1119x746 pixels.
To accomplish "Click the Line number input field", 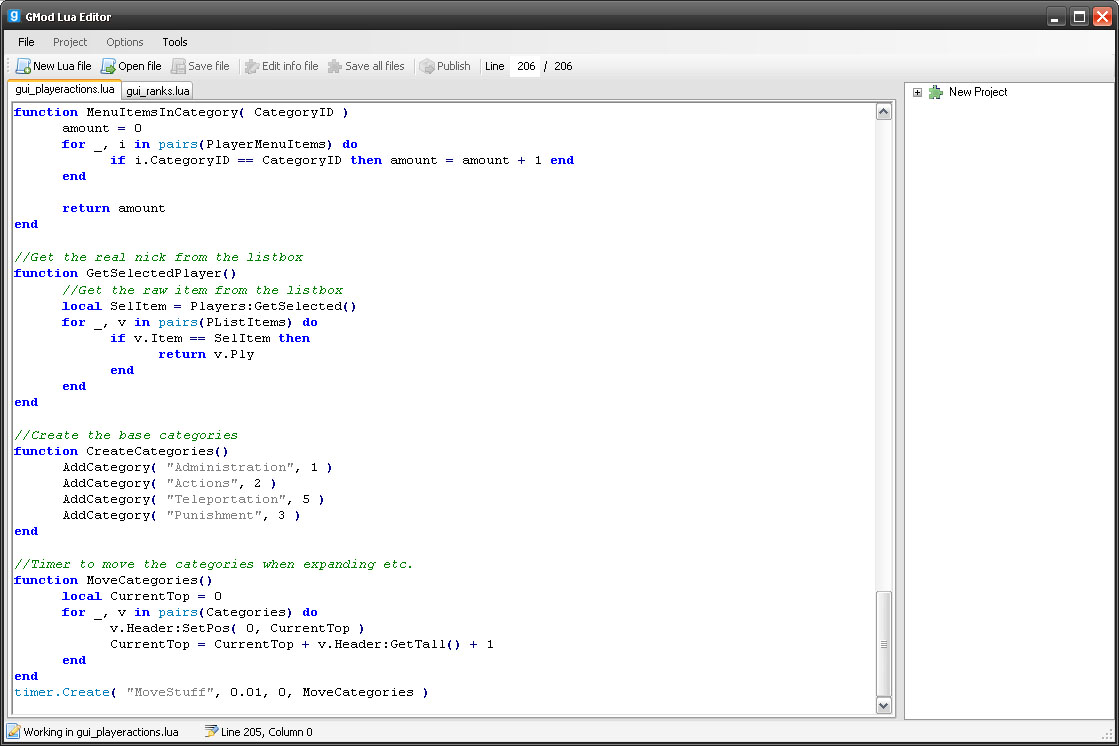I will point(525,66).
